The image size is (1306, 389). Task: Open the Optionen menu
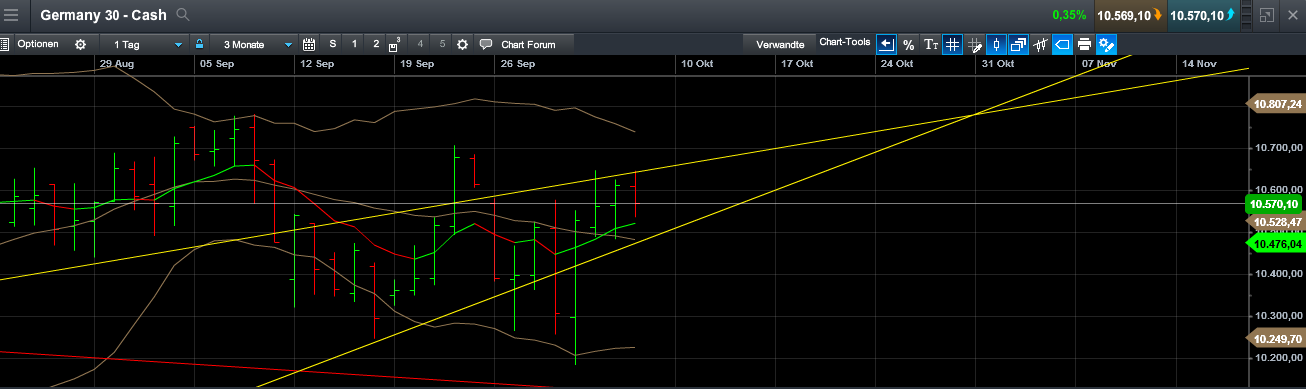(x=38, y=44)
